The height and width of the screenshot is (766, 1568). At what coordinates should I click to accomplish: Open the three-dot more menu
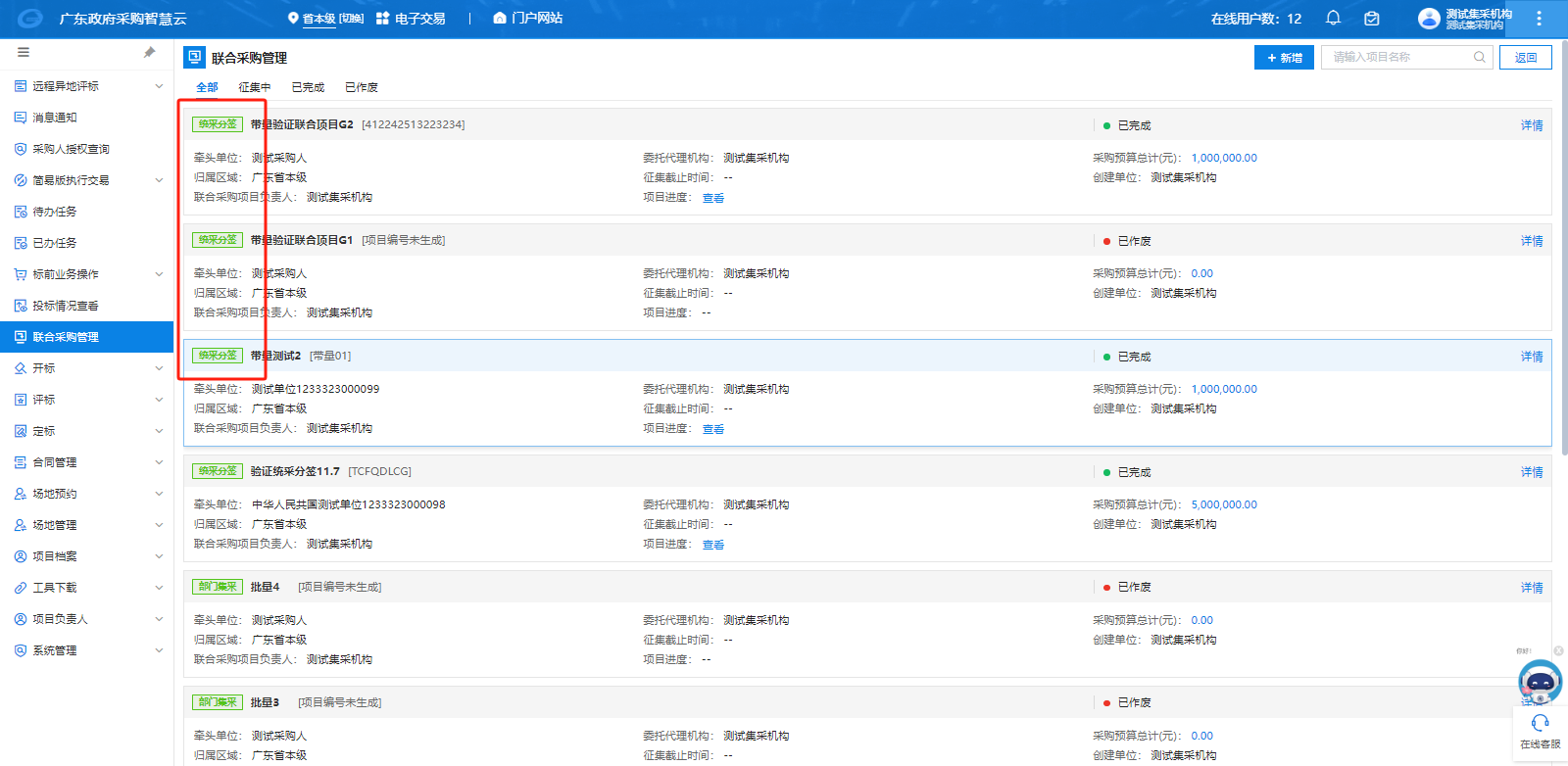1539,19
